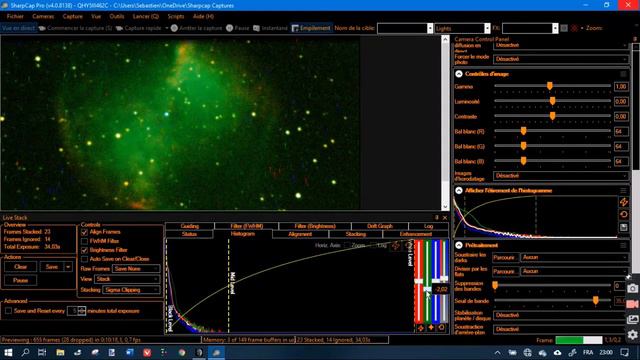Click Bal blanc (R) slider handle
This screenshot has height=360, width=640.
coord(523,131)
